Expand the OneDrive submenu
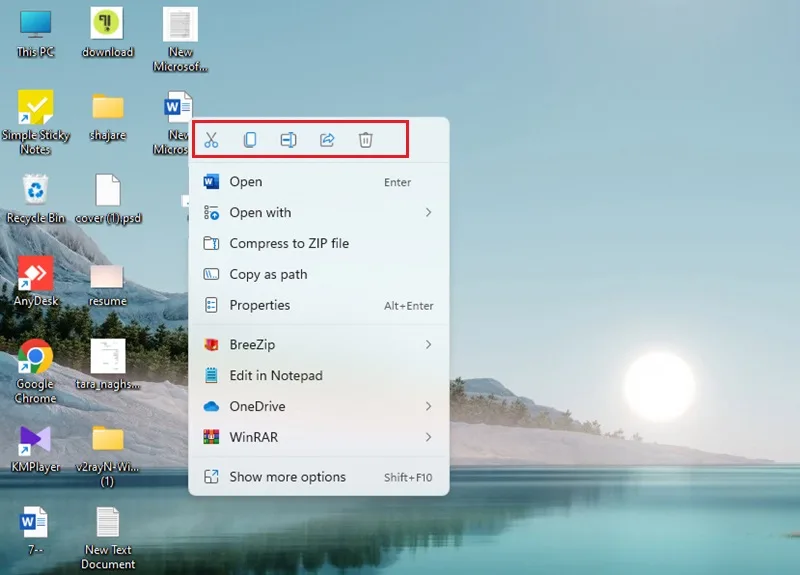Image resolution: width=800 pixels, height=575 pixels. [x=319, y=407]
